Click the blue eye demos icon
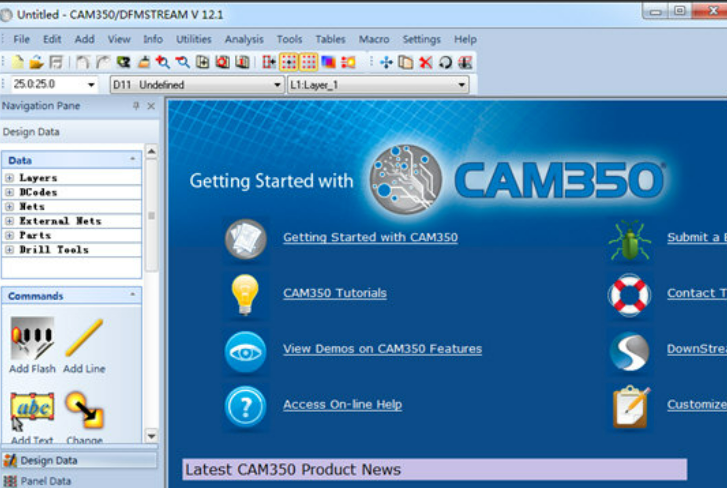The image size is (727, 488). point(246,352)
